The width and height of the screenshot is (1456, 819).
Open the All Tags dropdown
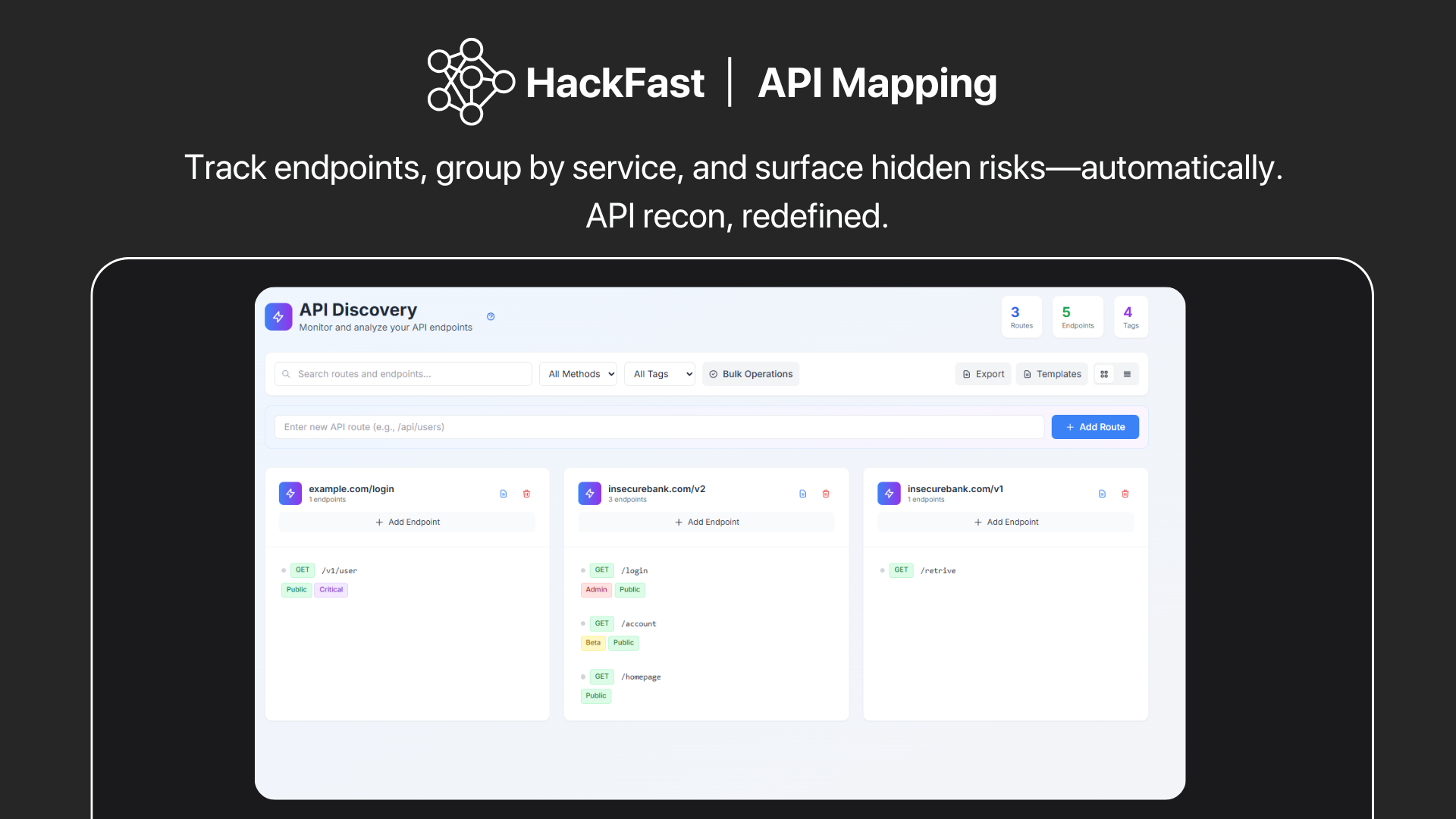[x=659, y=374]
